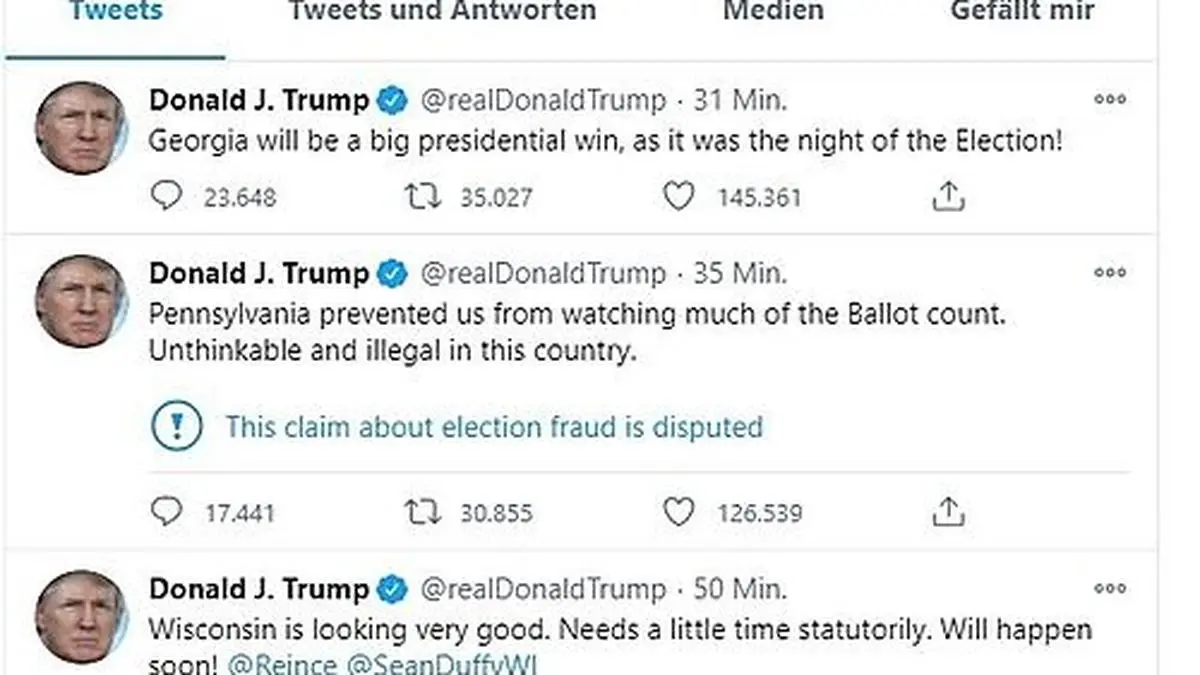Image resolution: width=1200 pixels, height=675 pixels.
Task: Open the Medien tab
Action: tap(773, 12)
